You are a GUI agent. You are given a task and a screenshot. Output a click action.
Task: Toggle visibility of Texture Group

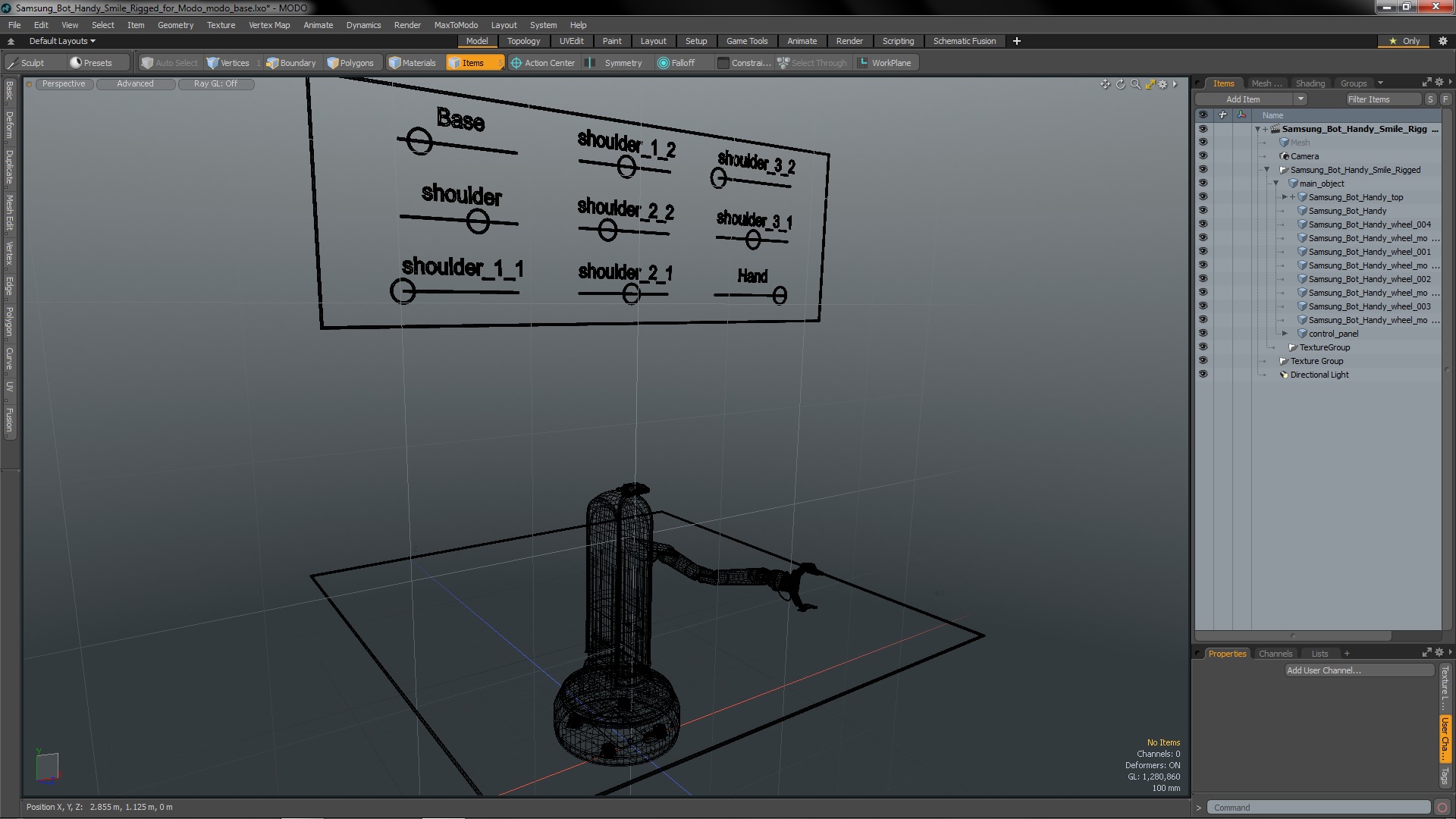pos(1203,361)
